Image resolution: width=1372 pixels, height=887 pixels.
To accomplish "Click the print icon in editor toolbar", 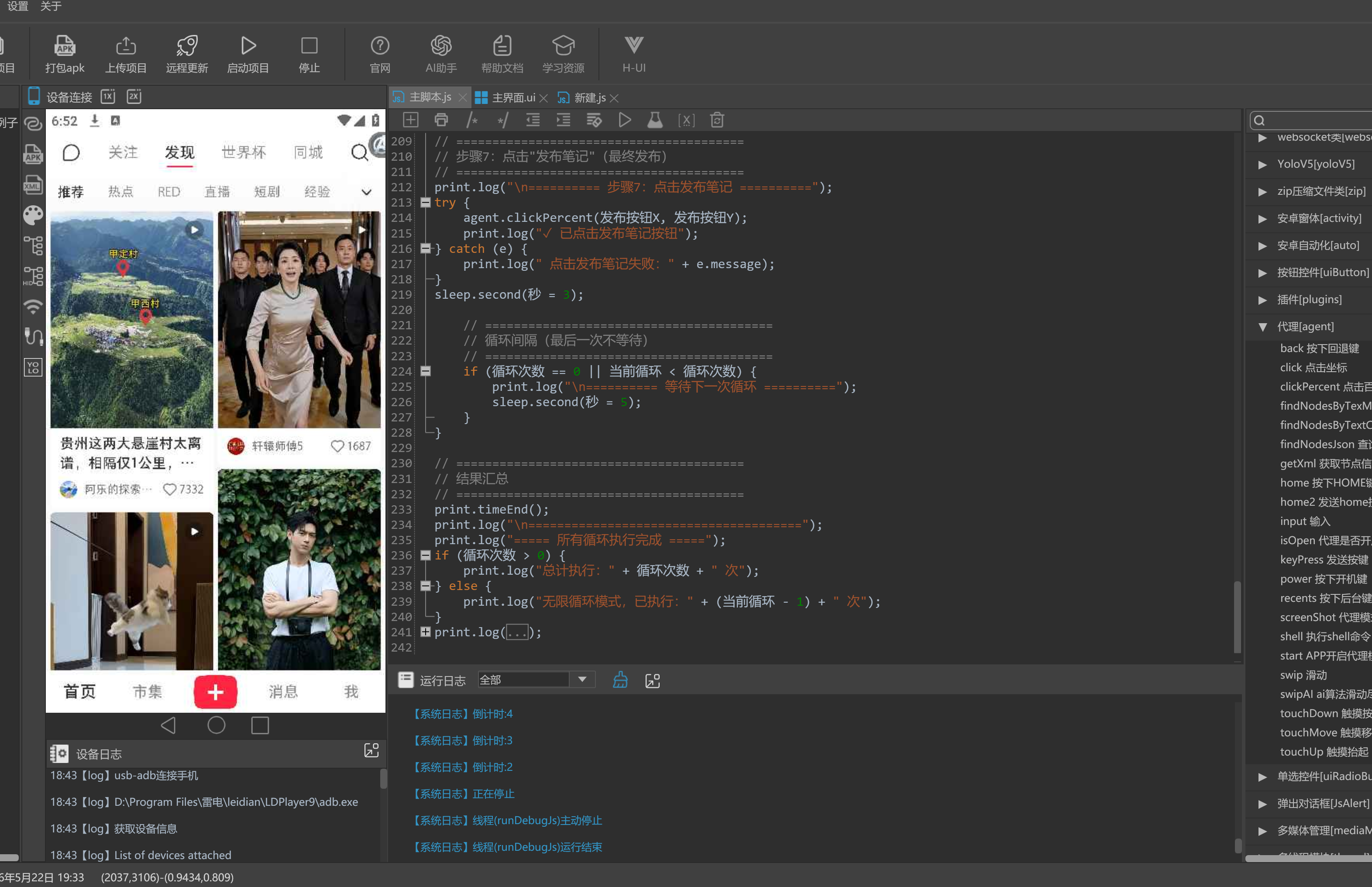I will point(441,120).
